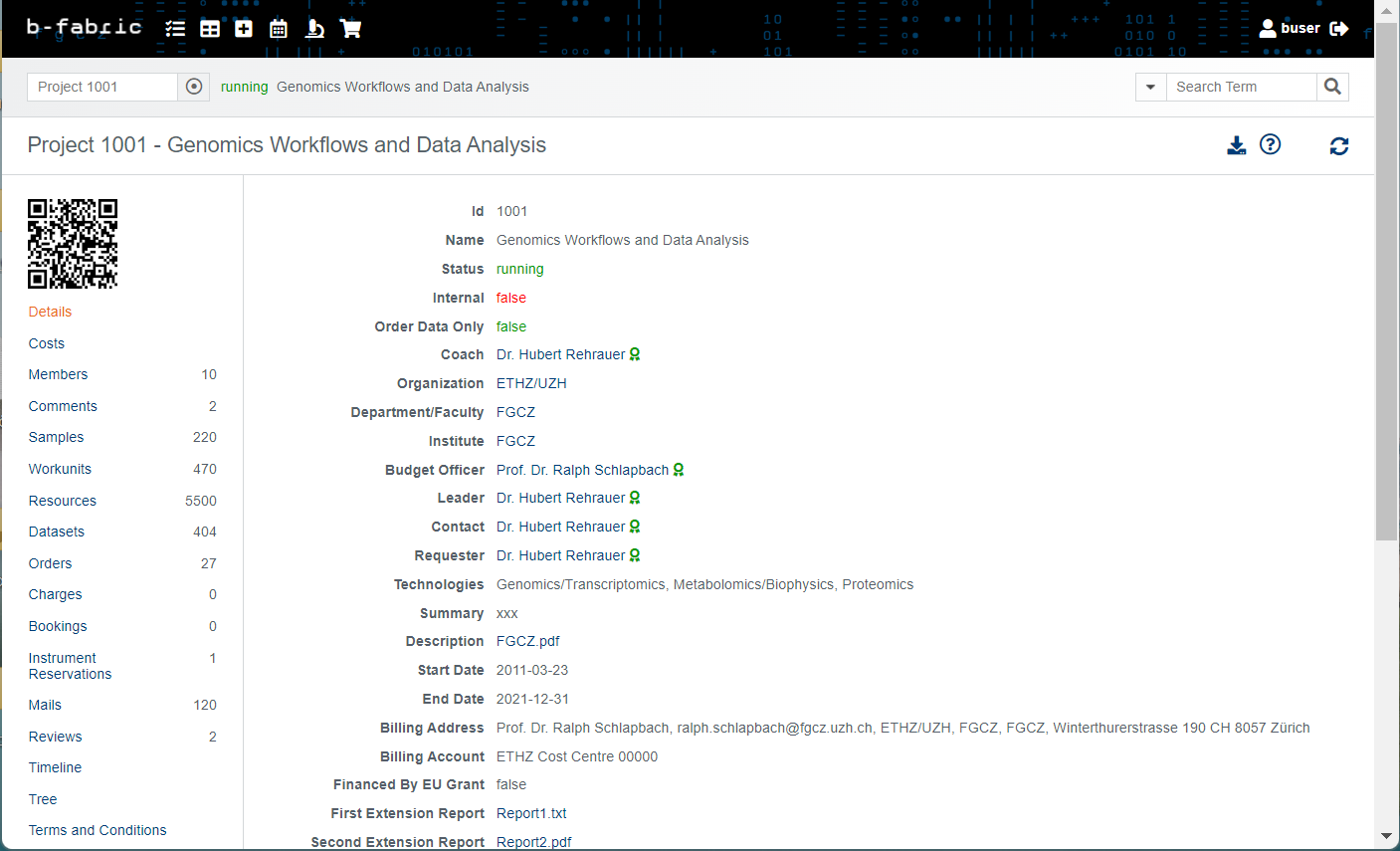This screenshot has width=1400, height=851.
Task: Click the table view icon in header
Action: click(x=210, y=29)
